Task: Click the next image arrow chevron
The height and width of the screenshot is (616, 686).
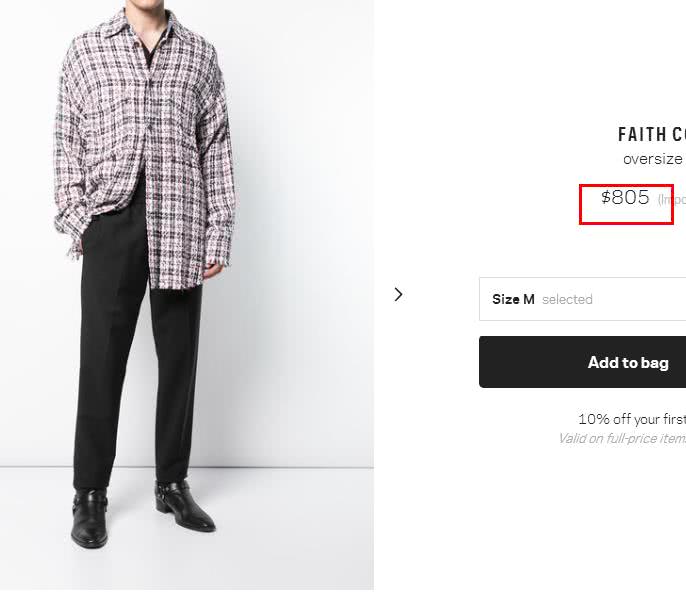Action: tap(398, 294)
